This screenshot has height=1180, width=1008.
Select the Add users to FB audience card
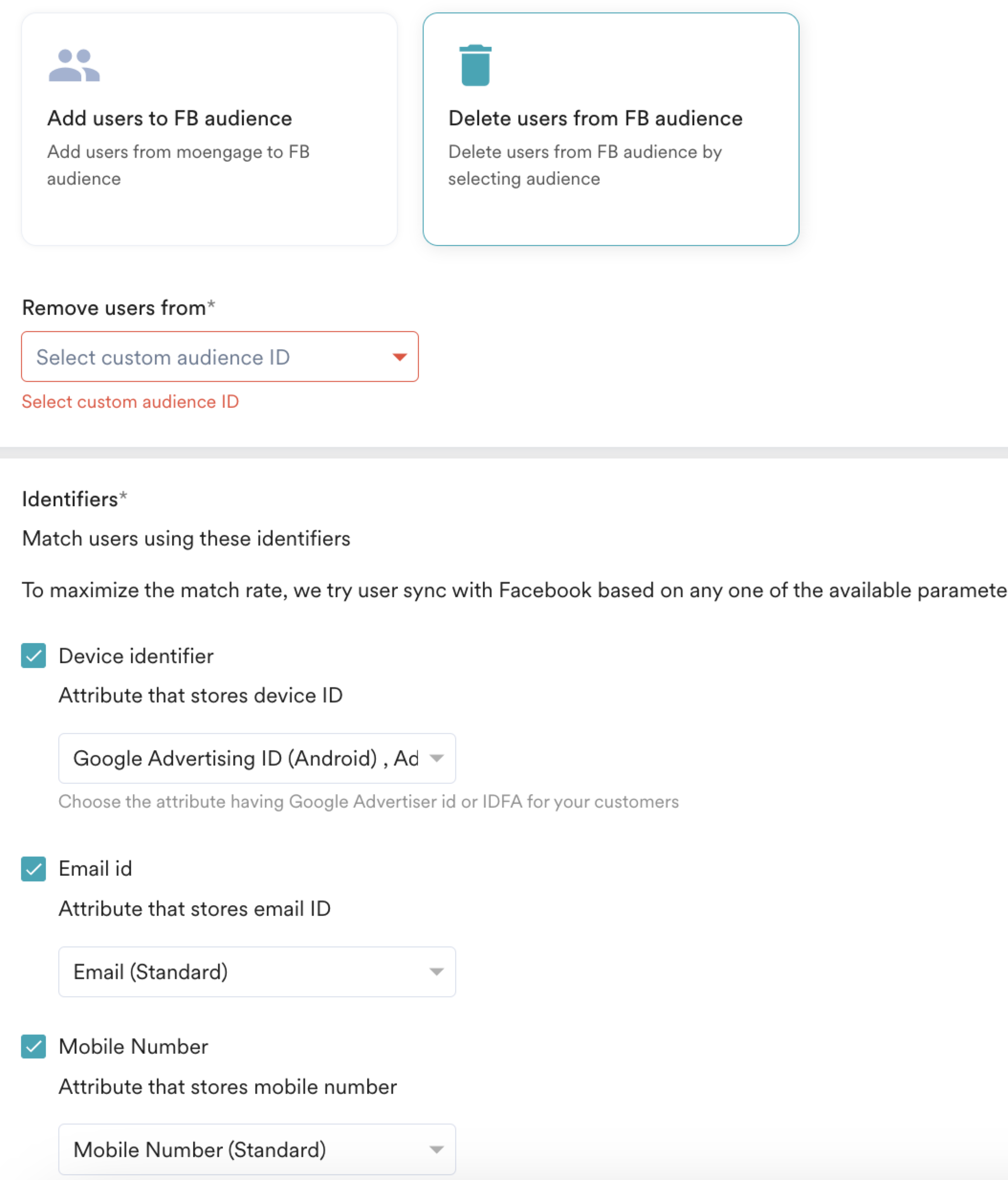click(x=209, y=129)
